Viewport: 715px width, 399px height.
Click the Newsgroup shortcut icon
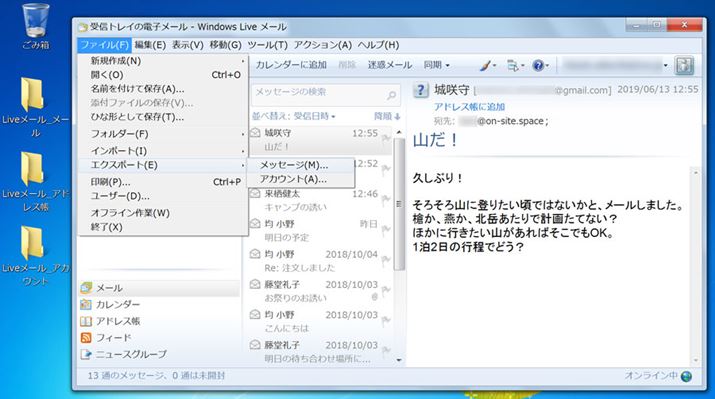[86, 354]
